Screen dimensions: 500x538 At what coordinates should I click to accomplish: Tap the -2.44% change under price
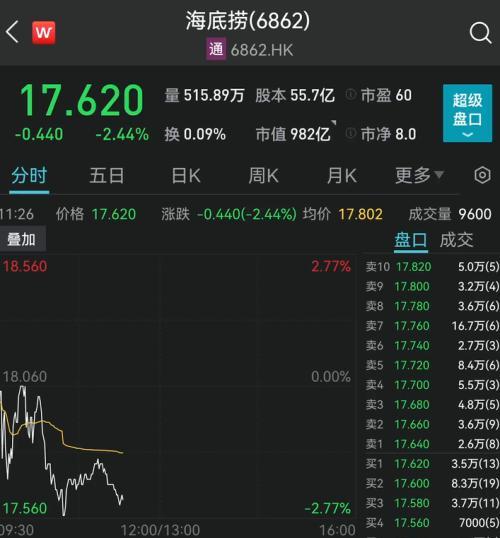122,134
